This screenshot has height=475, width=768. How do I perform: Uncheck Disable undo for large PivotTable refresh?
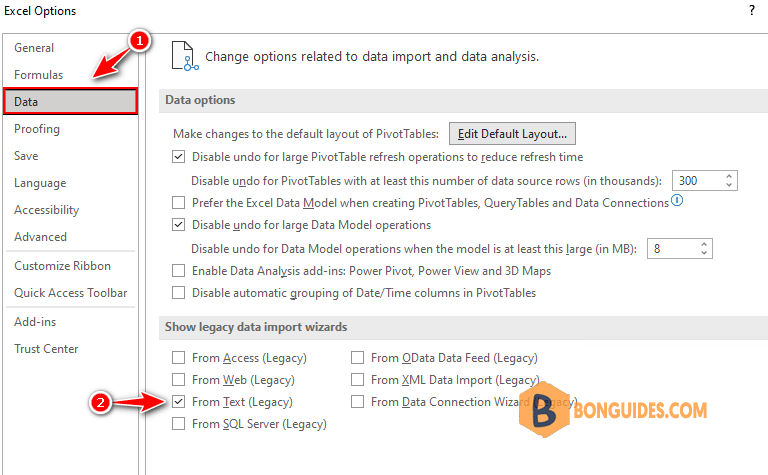pyautogui.click(x=178, y=157)
